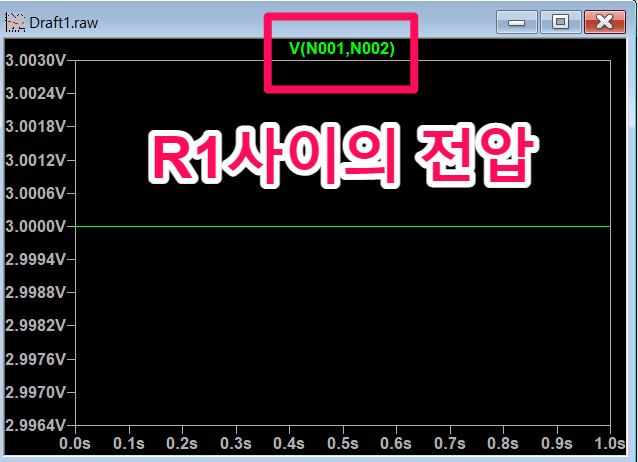Click the 3.0024V axis label
The height and width of the screenshot is (462, 638).
tap(35, 93)
